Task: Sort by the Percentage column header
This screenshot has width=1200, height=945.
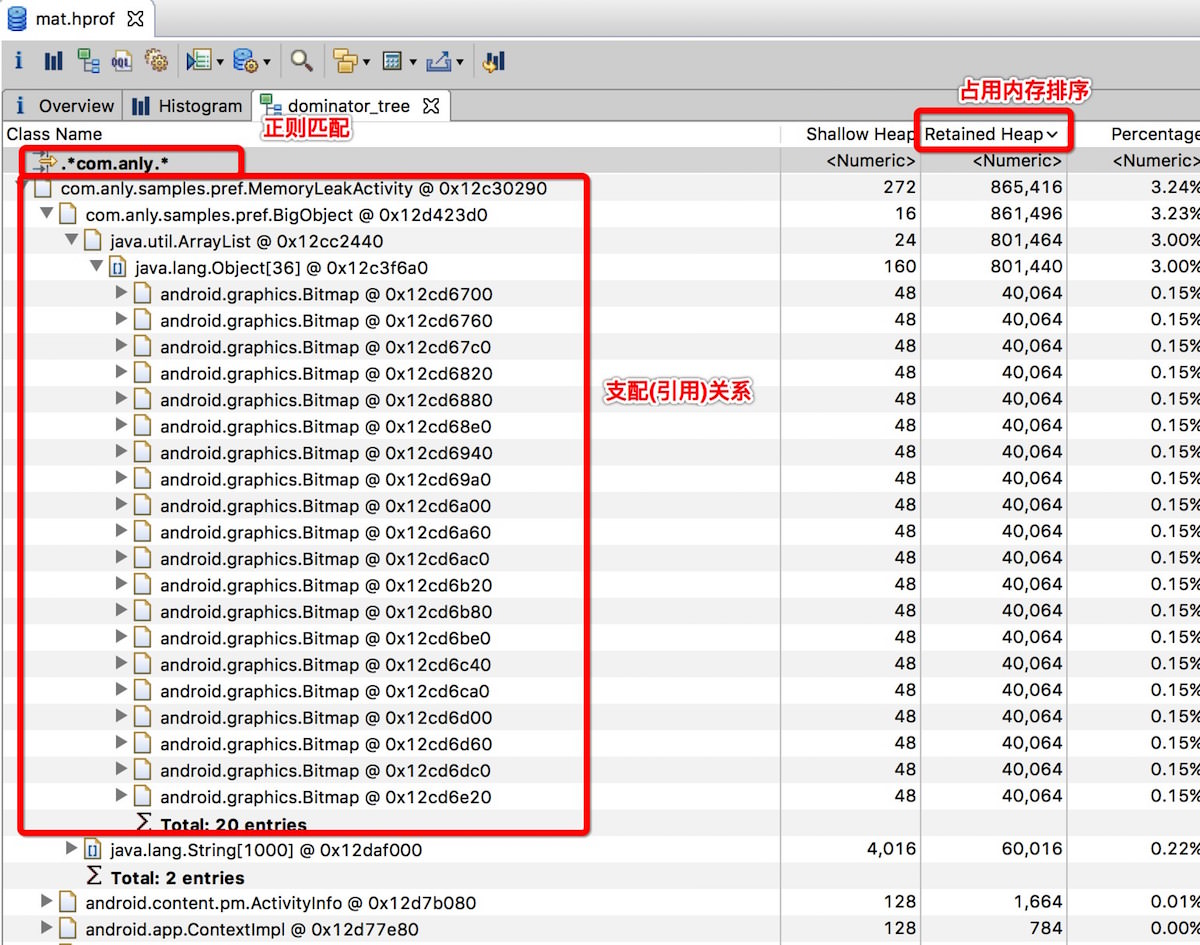Action: [1134, 134]
